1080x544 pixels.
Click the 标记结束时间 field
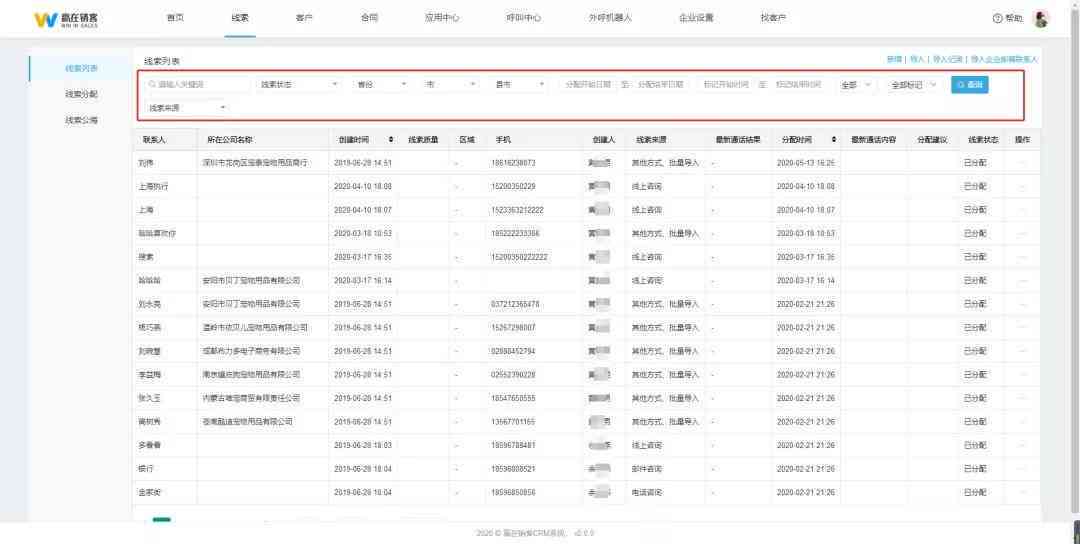799,85
